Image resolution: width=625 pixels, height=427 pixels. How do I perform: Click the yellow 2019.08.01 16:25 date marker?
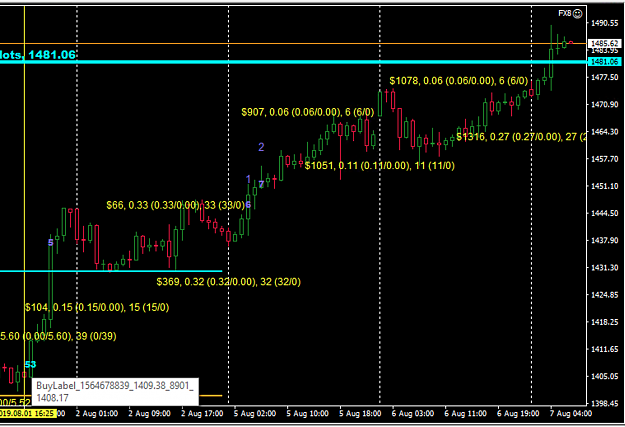click(x=27, y=413)
